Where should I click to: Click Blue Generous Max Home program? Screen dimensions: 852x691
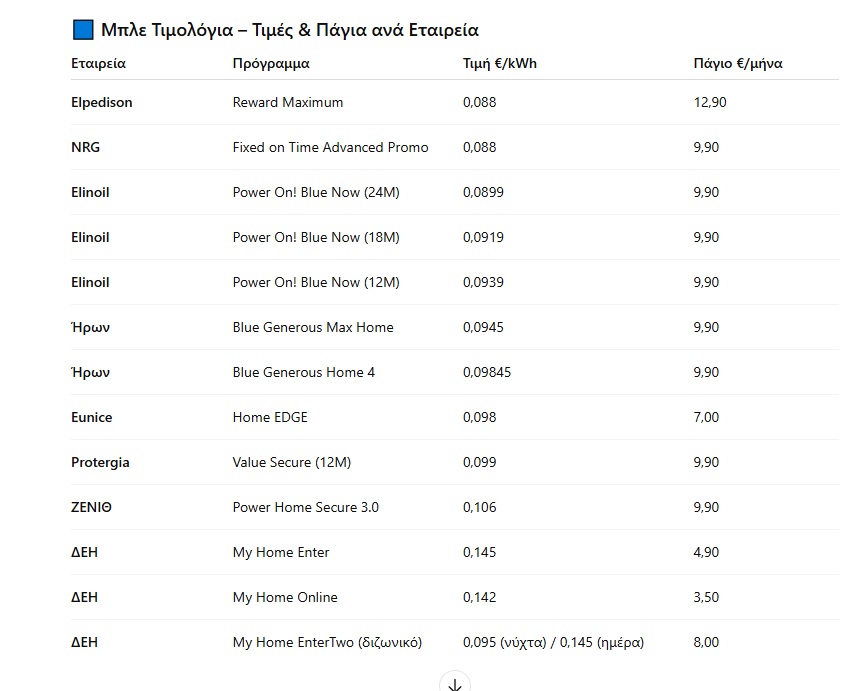point(313,328)
